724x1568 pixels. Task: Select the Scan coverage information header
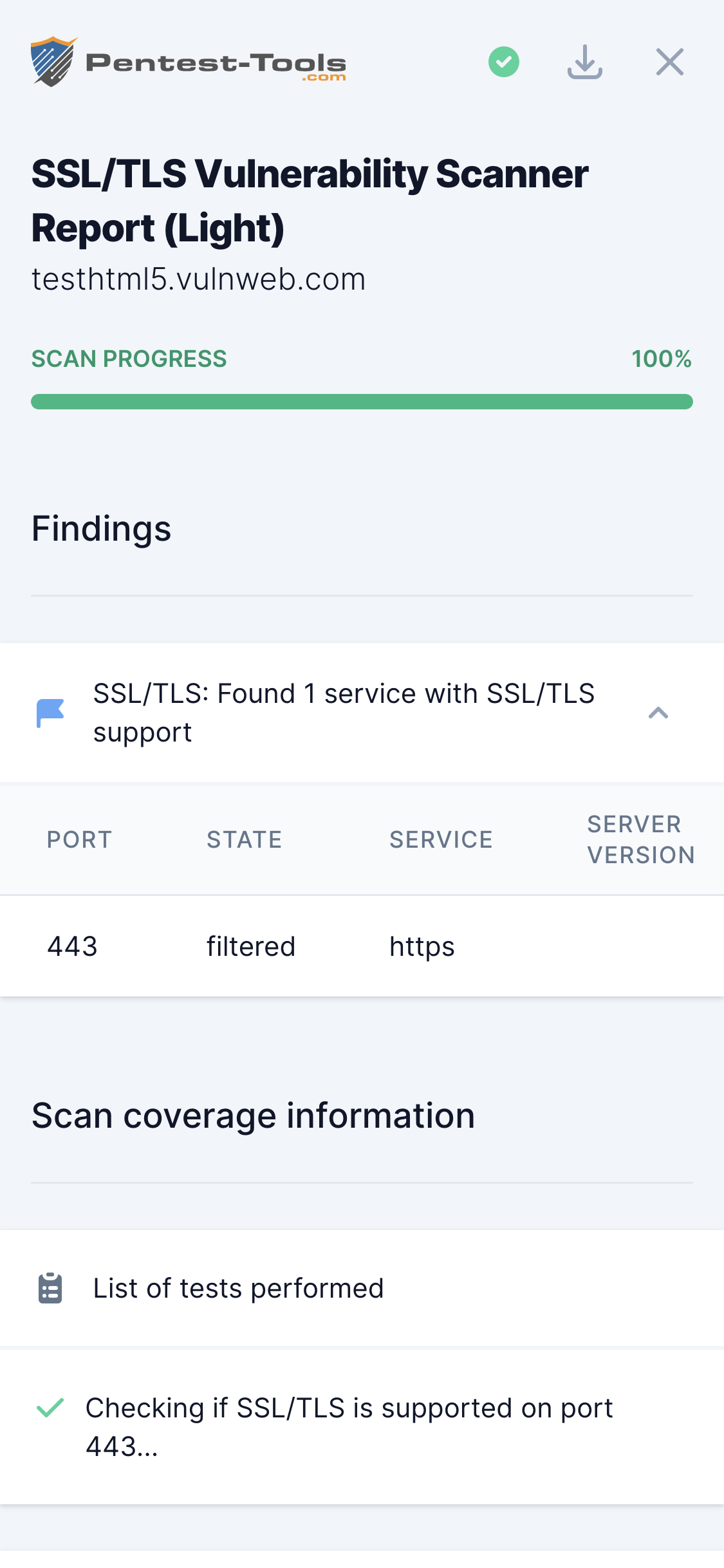click(x=253, y=1115)
